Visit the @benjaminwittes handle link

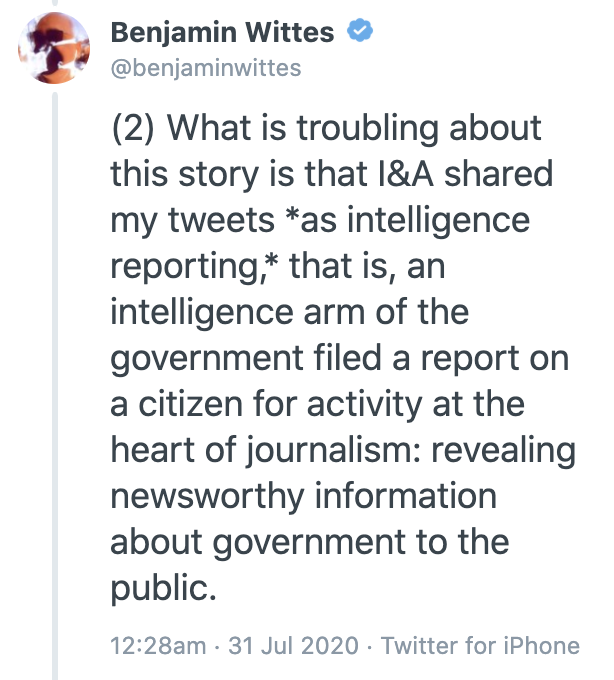206,68
